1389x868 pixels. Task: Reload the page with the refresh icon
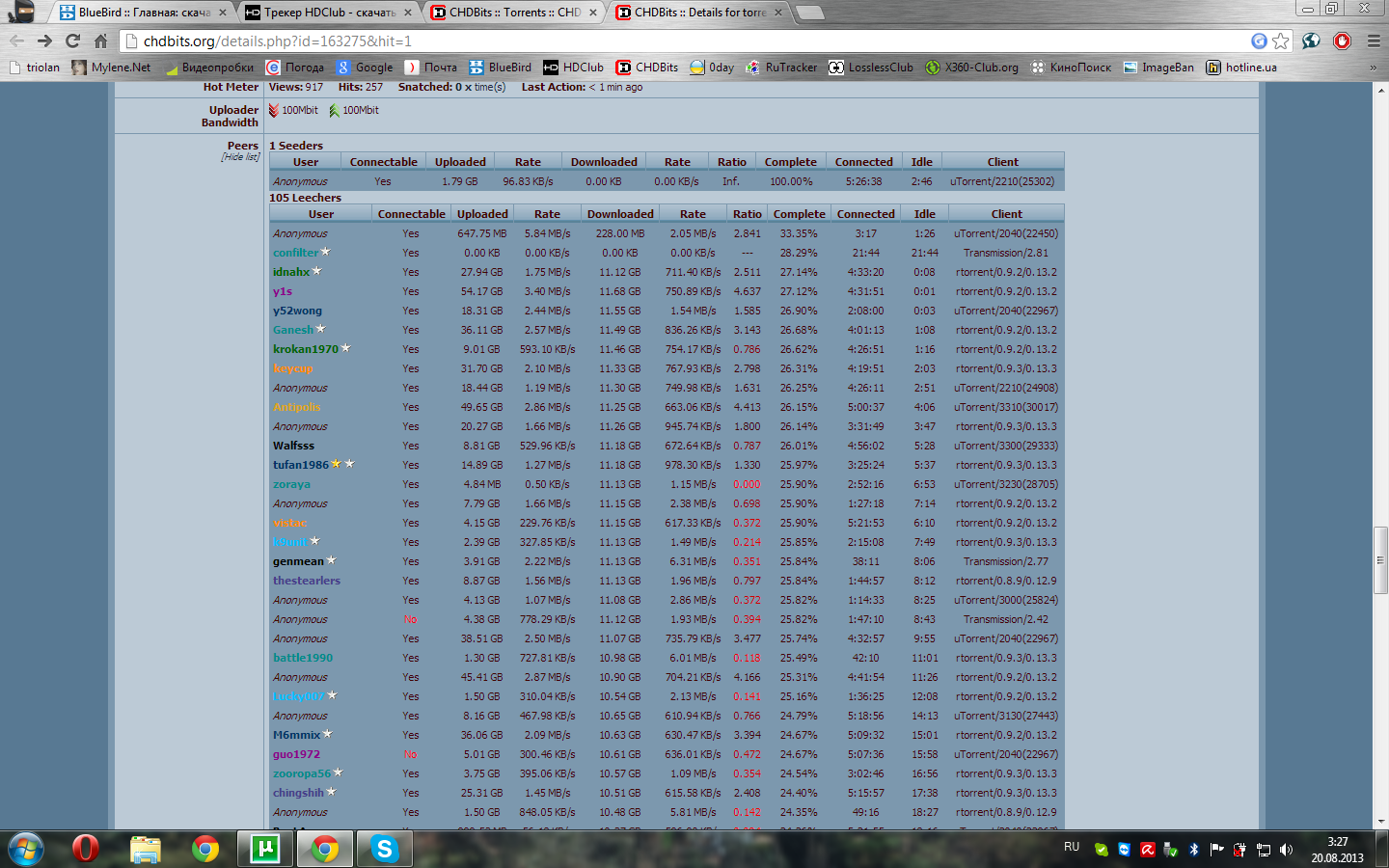[72, 41]
